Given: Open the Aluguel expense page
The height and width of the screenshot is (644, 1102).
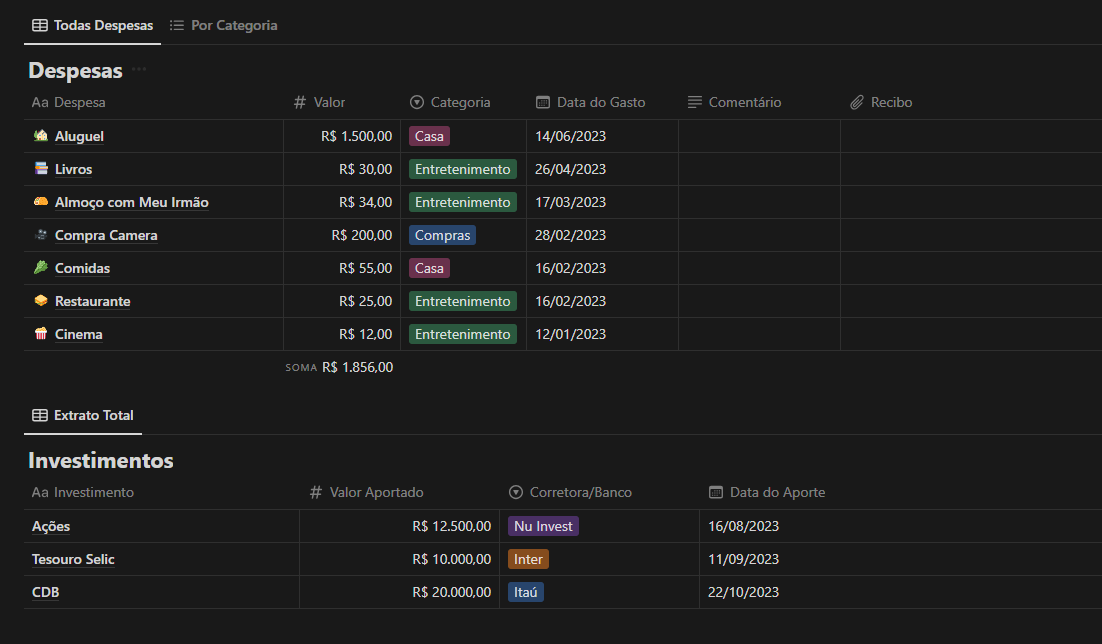Looking at the screenshot, I should [79, 136].
